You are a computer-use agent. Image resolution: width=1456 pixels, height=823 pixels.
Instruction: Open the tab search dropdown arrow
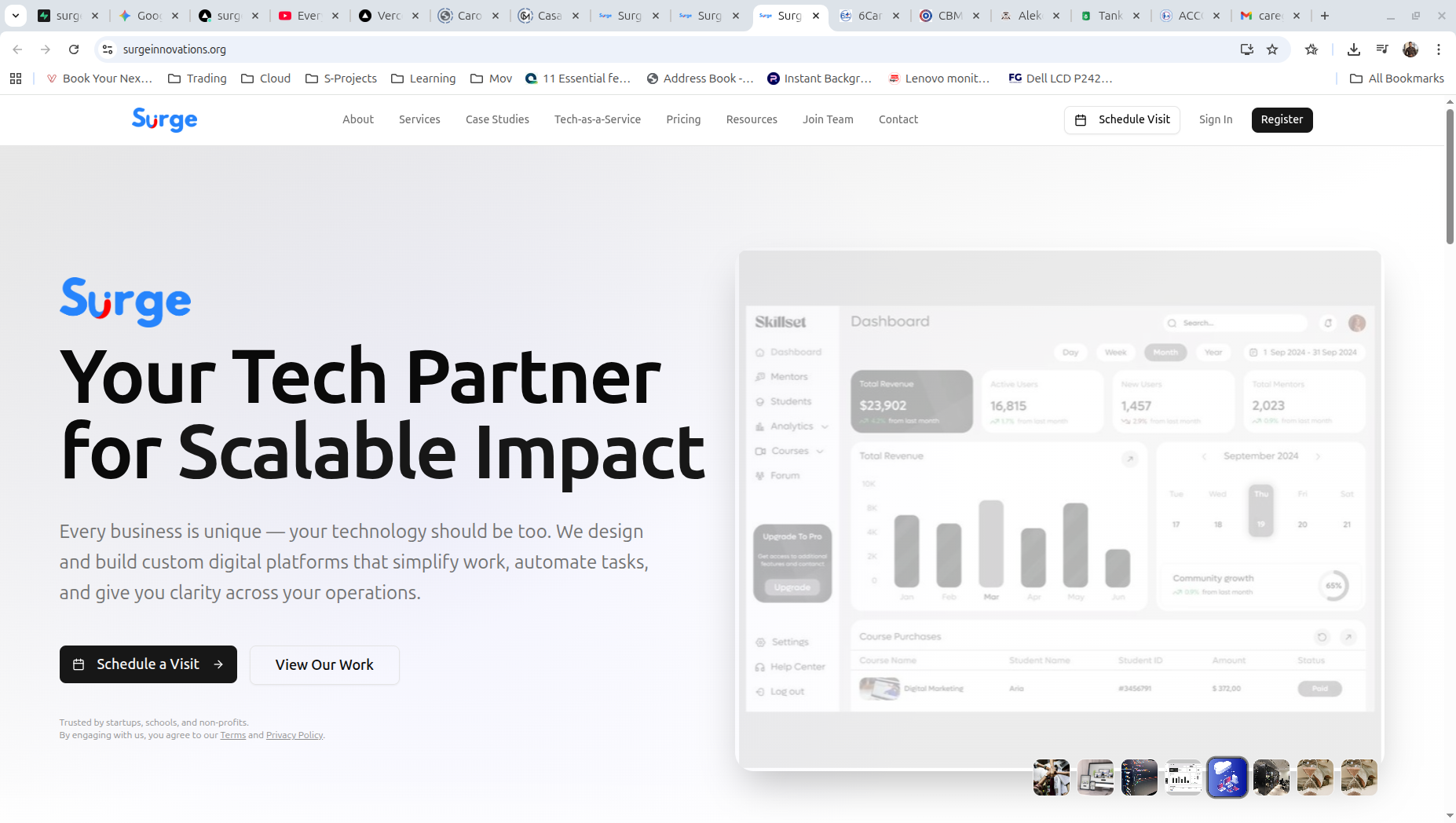16,16
